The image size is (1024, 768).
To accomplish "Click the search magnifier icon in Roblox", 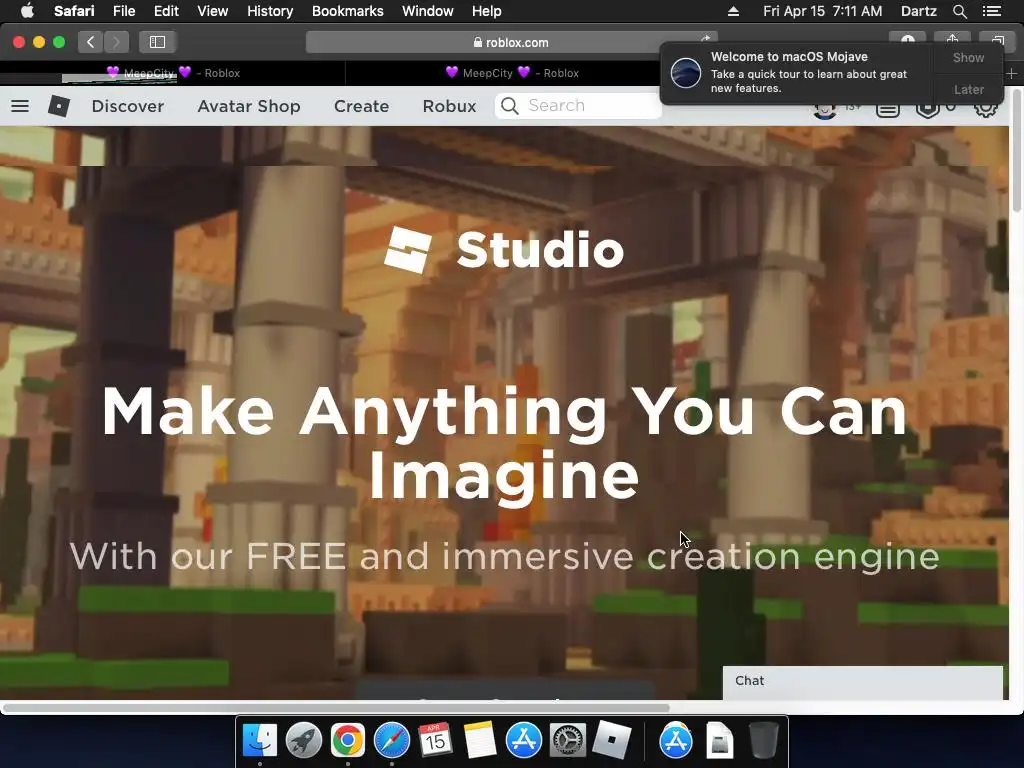I will coord(510,106).
